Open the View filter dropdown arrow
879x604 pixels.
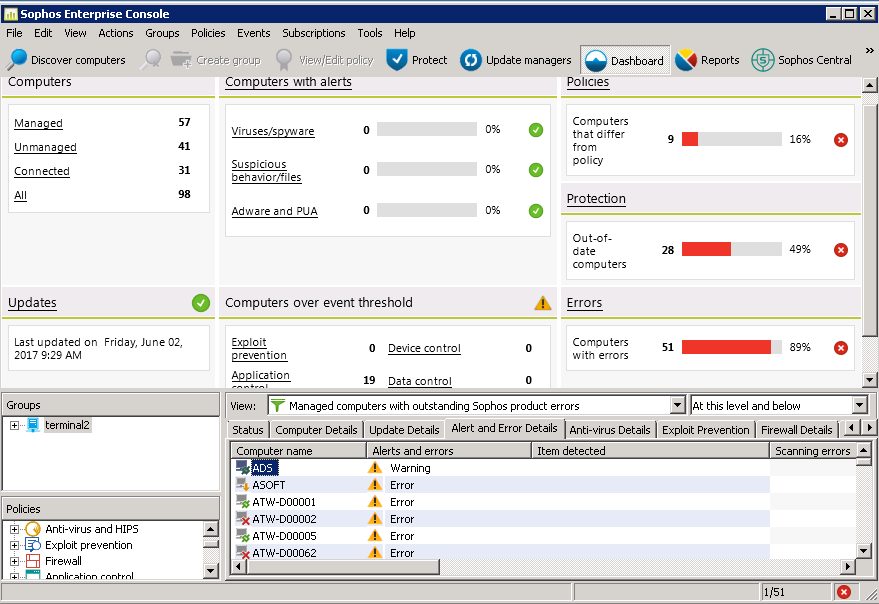click(678, 405)
